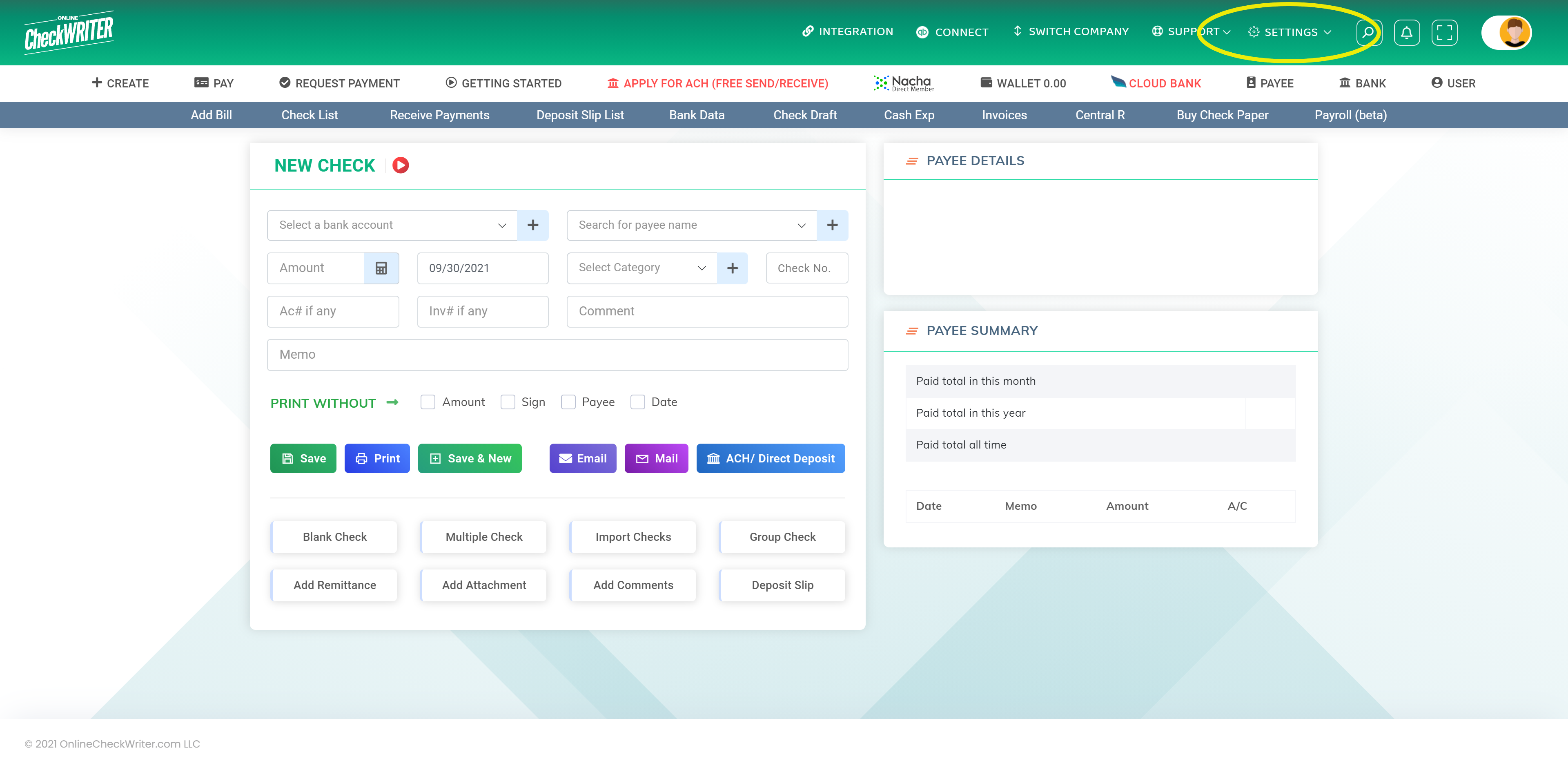The image size is (1568, 768).
Task: Open Check Draft tab
Action: point(805,115)
